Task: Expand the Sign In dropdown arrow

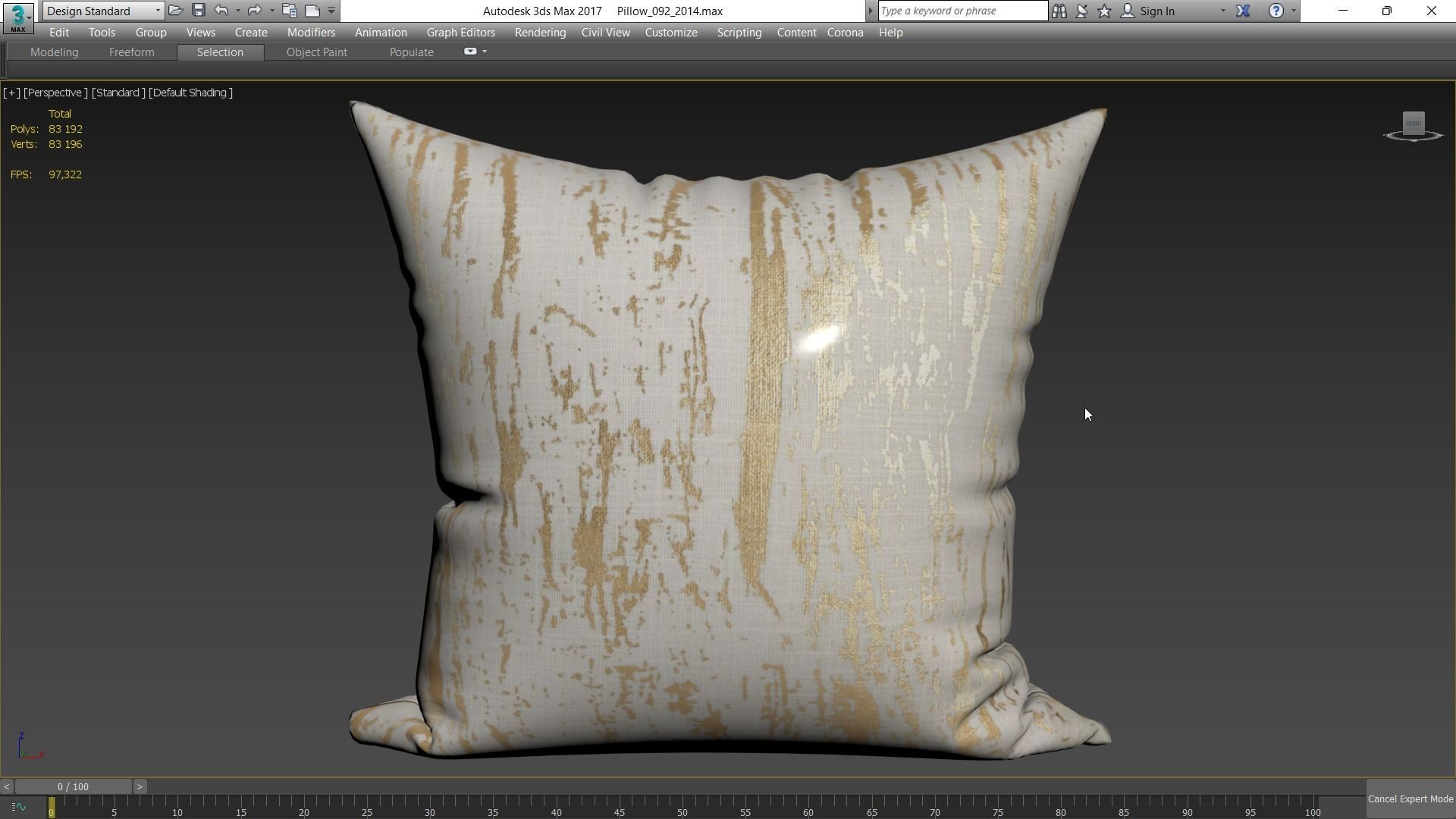Action: 1222,11
